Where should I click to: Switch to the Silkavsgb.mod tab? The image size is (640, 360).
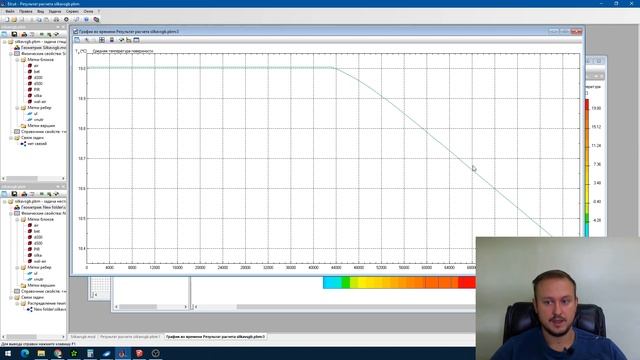click(83, 337)
